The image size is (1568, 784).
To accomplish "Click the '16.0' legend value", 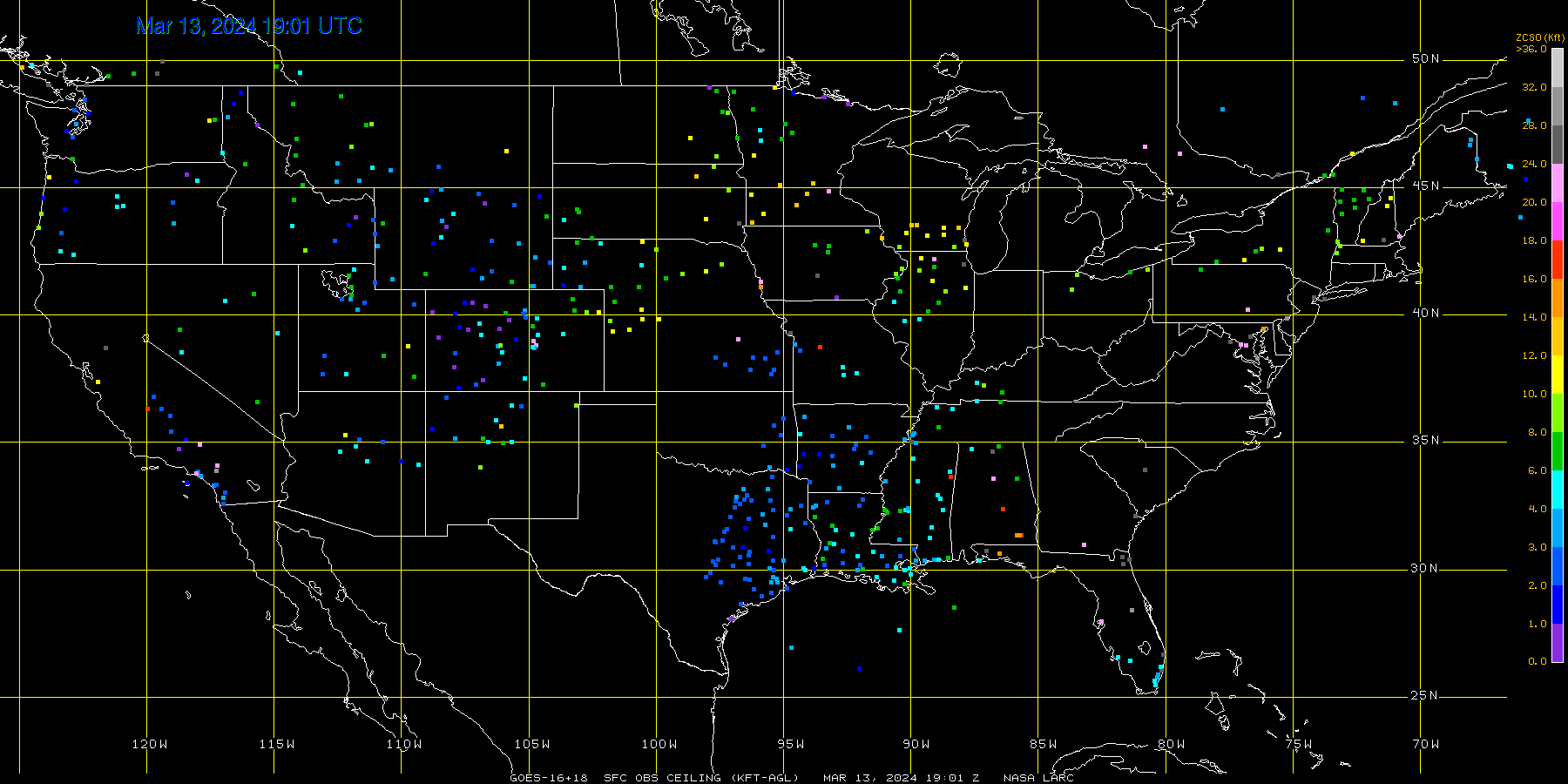I will click(1534, 279).
